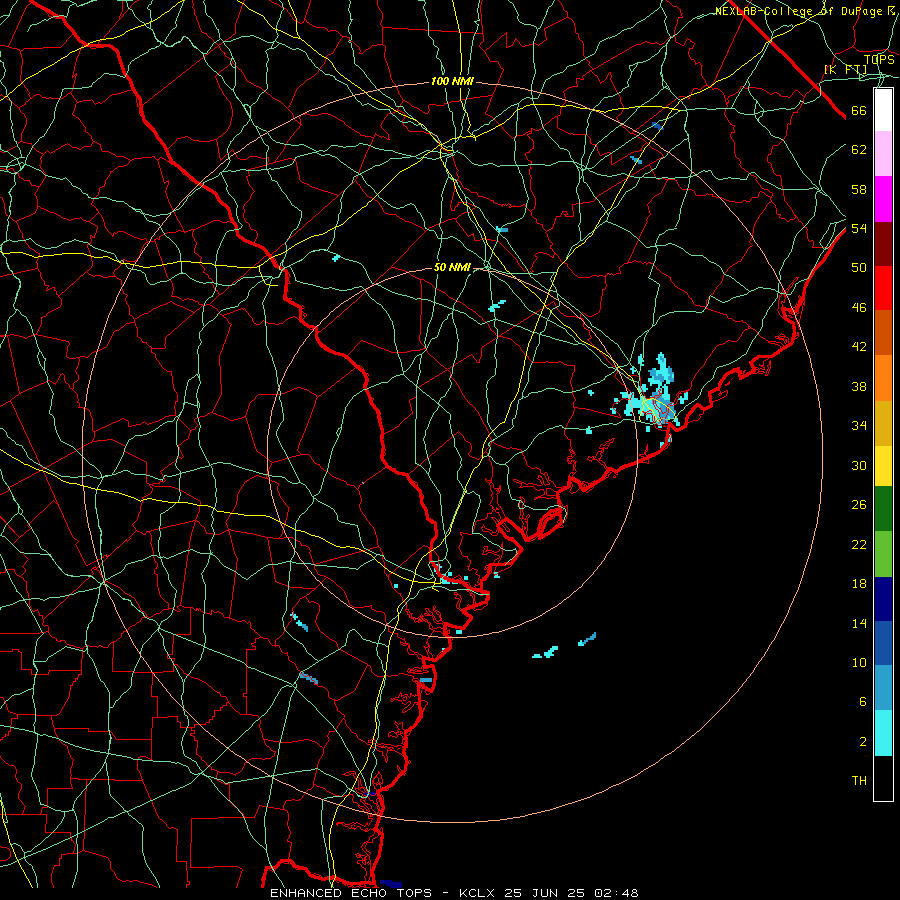This screenshot has height=900, width=900.
Task: Click the legend value '54'
Action: 859,228
